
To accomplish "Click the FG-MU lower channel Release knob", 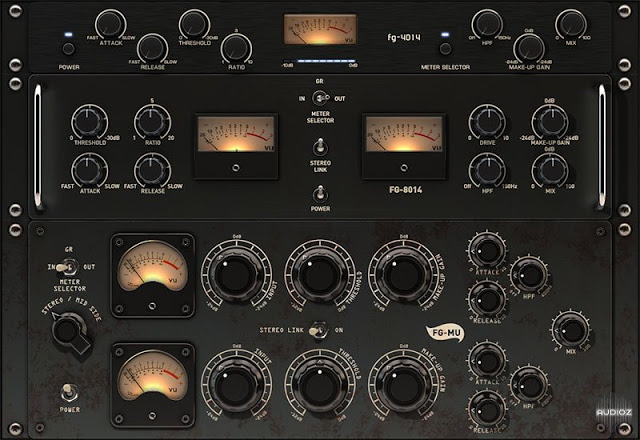I will (x=487, y=409).
